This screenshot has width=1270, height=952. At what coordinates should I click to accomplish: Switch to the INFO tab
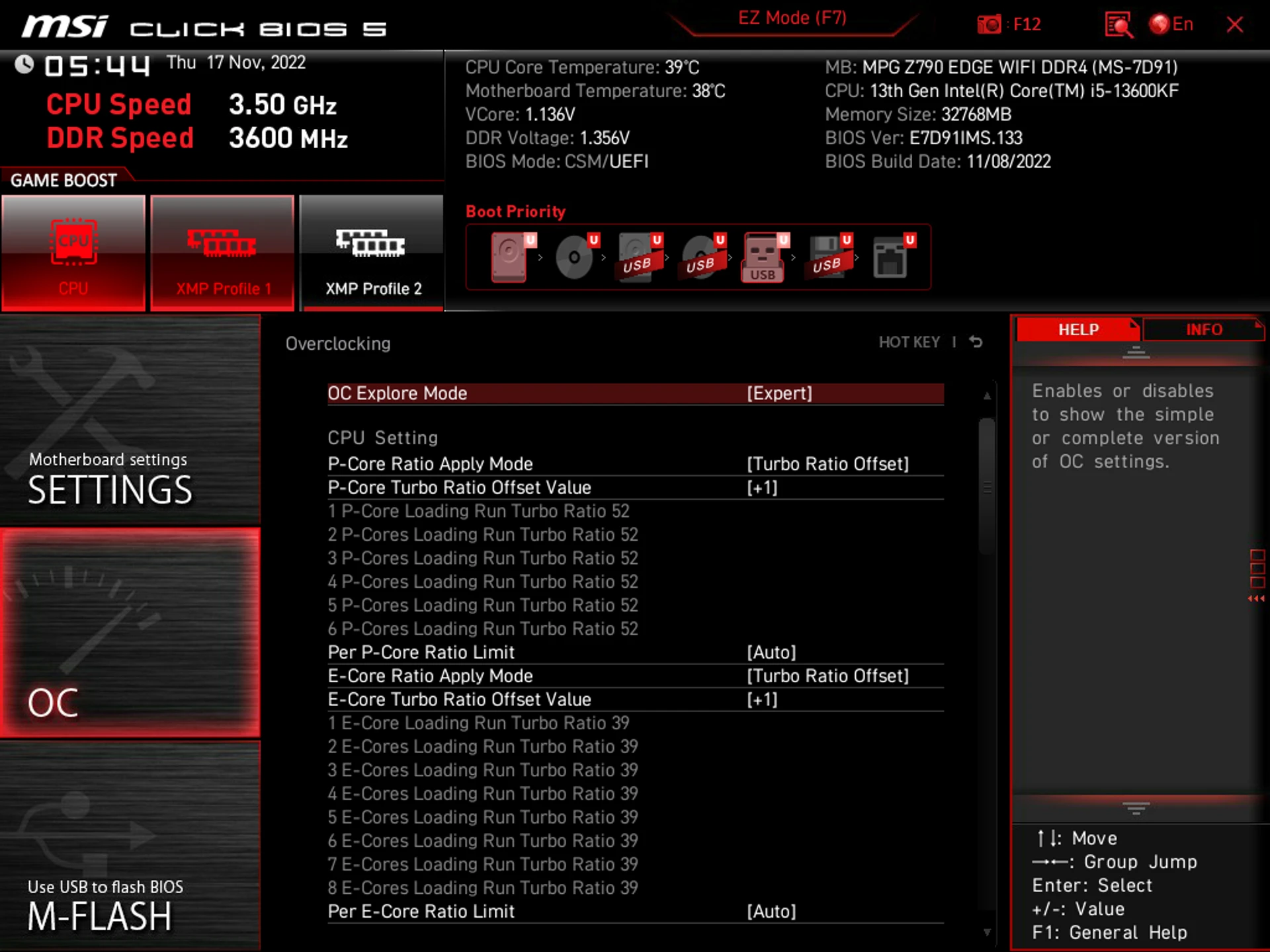click(x=1203, y=329)
